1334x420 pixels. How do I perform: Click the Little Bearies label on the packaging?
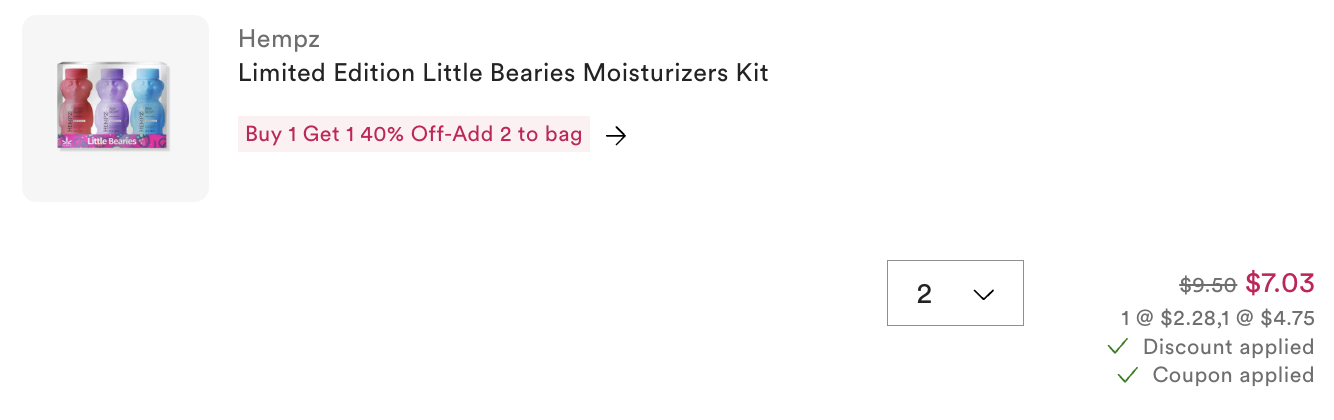111,141
